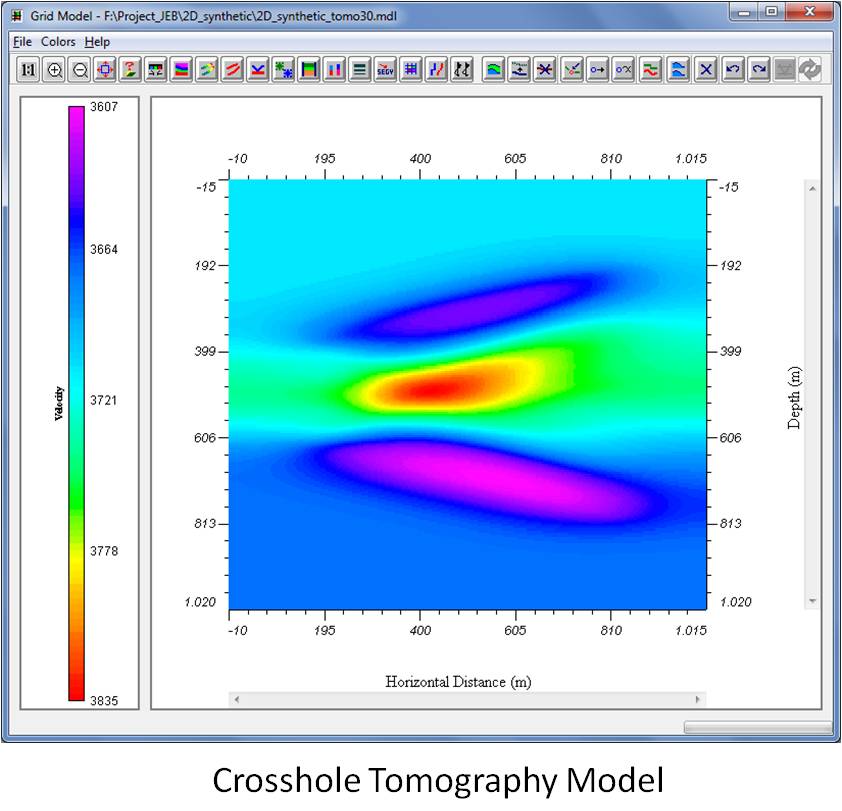Toggle the grid overlay icon
The height and width of the screenshot is (811, 842).
pos(411,70)
